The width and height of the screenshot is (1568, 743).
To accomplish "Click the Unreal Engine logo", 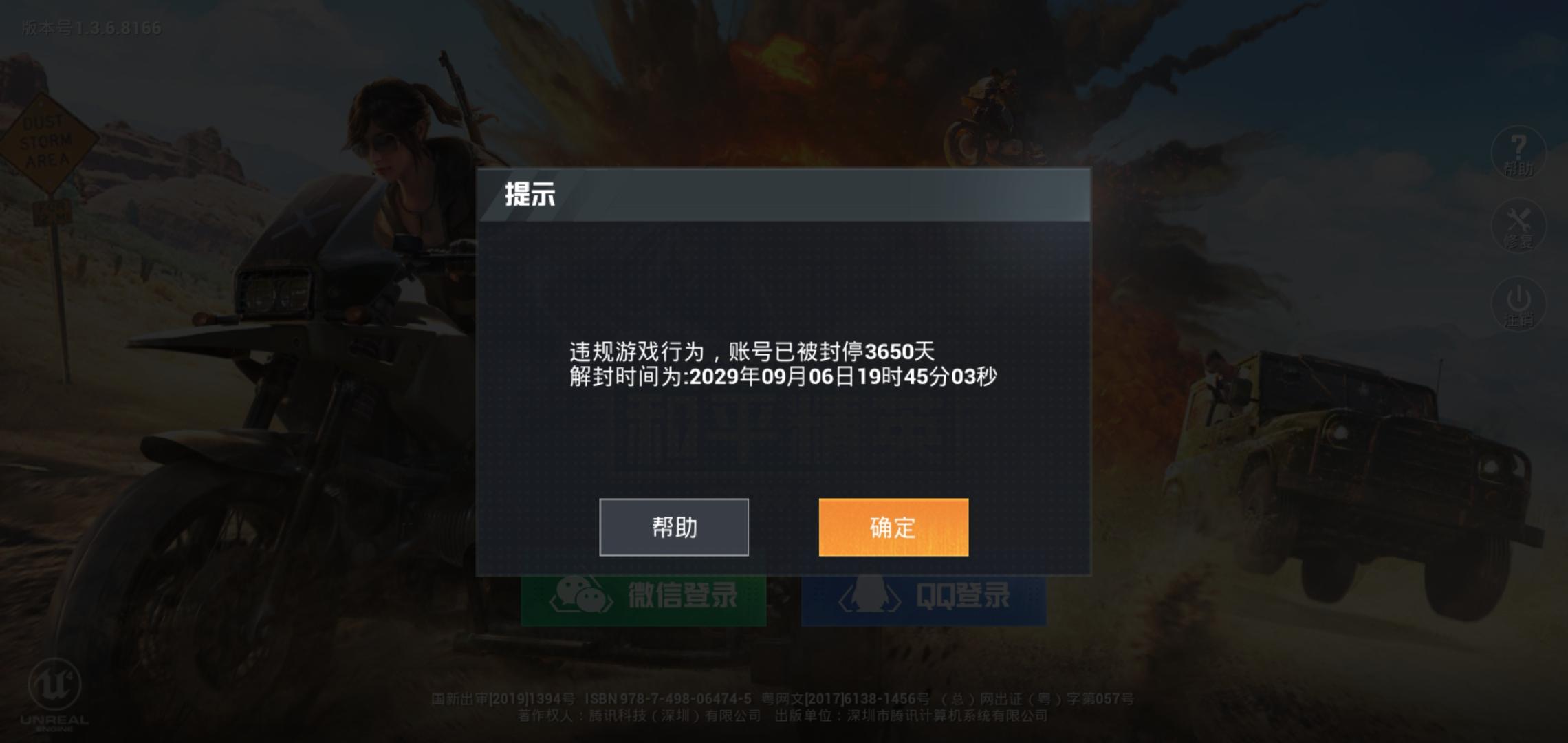I will pos(54,695).
